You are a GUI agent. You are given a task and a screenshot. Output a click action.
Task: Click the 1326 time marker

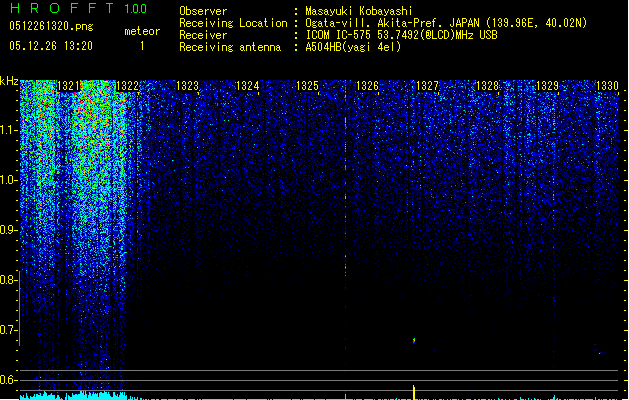(x=367, y=86)
